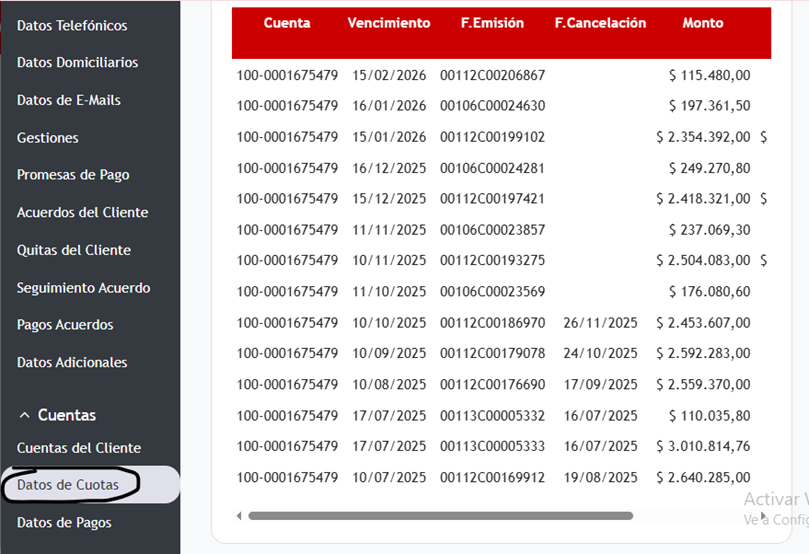The height and width of the screenshot is (554, 809).
Task: Go to Seguimiento Acuerdo
Action: (x=83, y=288)
